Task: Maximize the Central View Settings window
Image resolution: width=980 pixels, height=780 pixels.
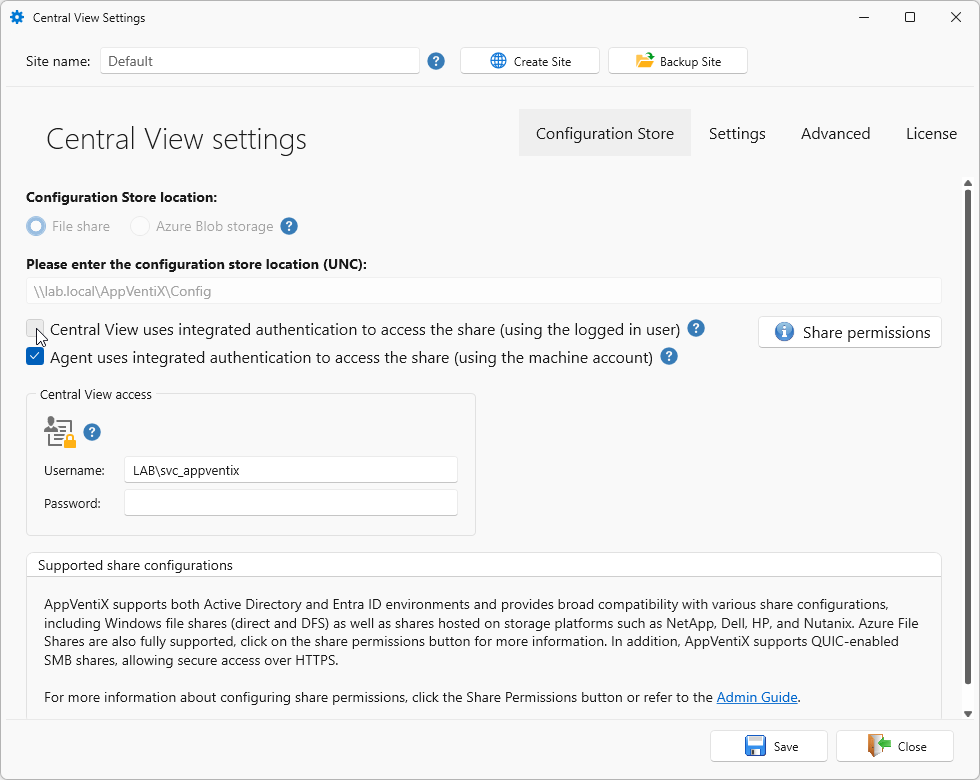Action: [x=910, y=18]
